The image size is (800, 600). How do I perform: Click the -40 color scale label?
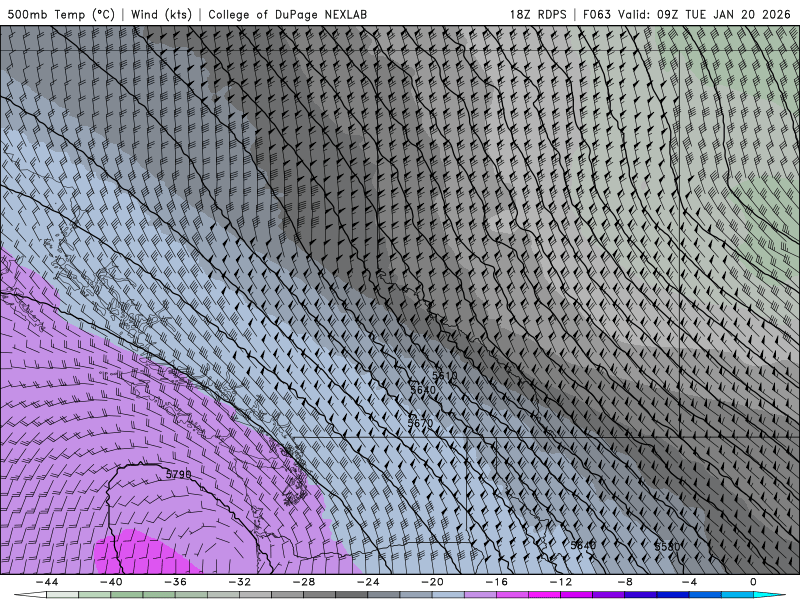111,582
